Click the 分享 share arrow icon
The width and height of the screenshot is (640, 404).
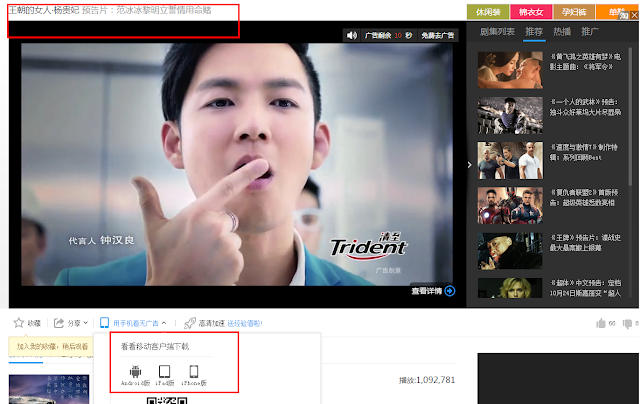(59, 323)
